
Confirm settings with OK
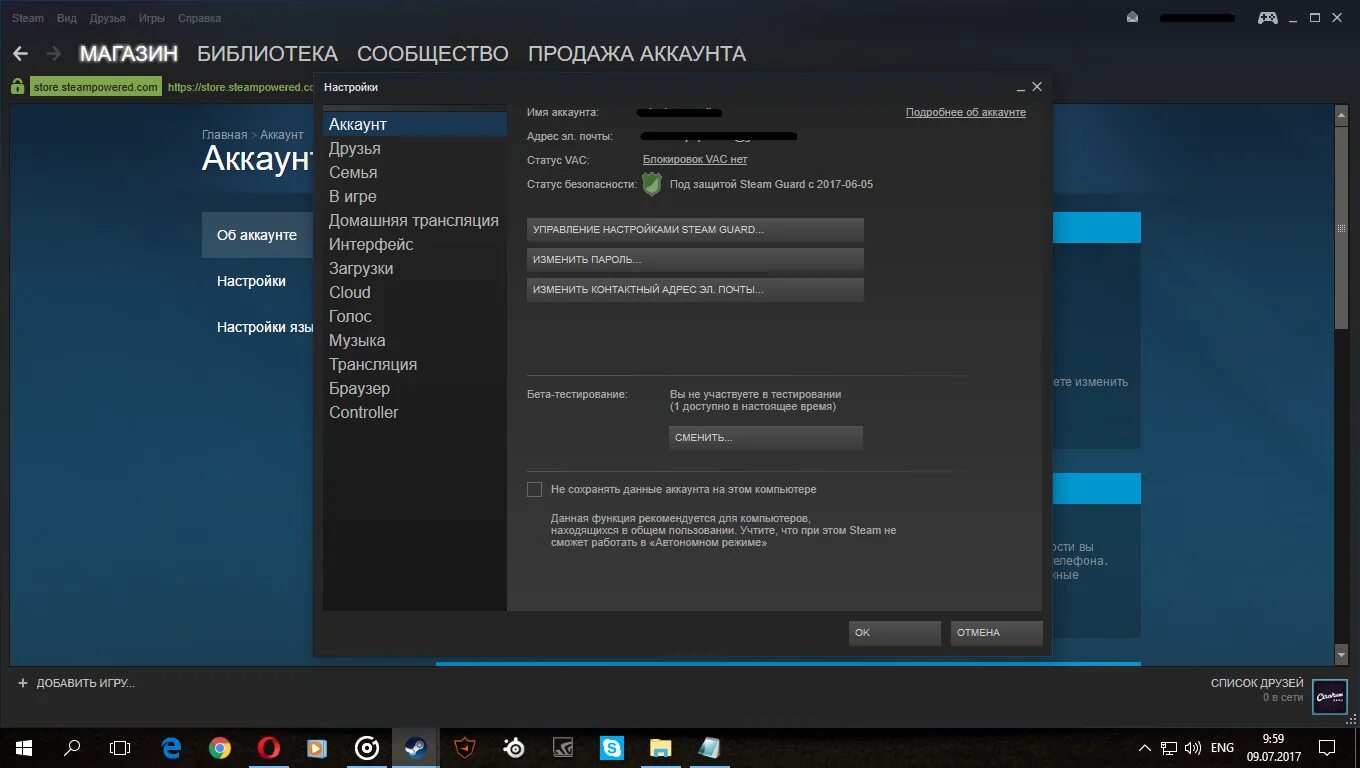(895, 633)
